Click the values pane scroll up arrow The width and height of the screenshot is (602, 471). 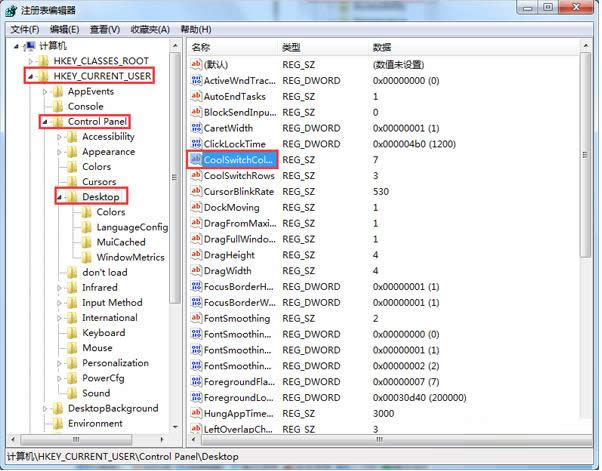[x=585, y=46]
